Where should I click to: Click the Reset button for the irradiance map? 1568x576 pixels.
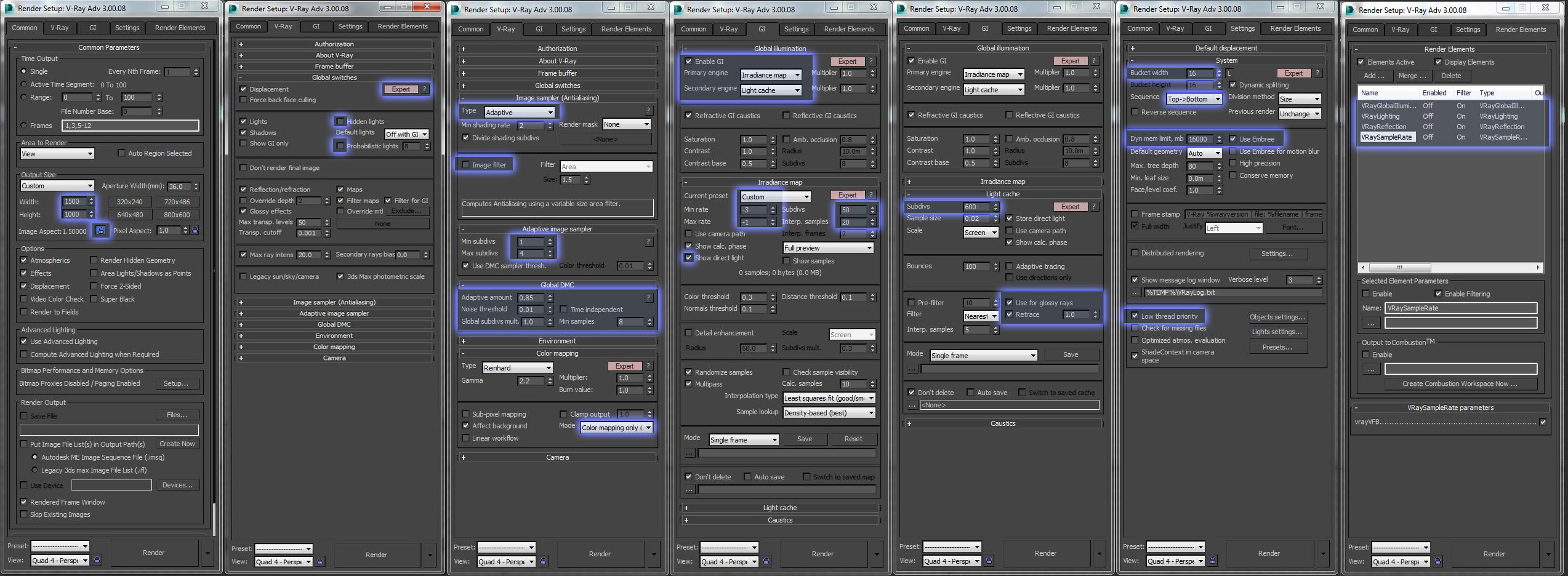[x=853, y=439]
